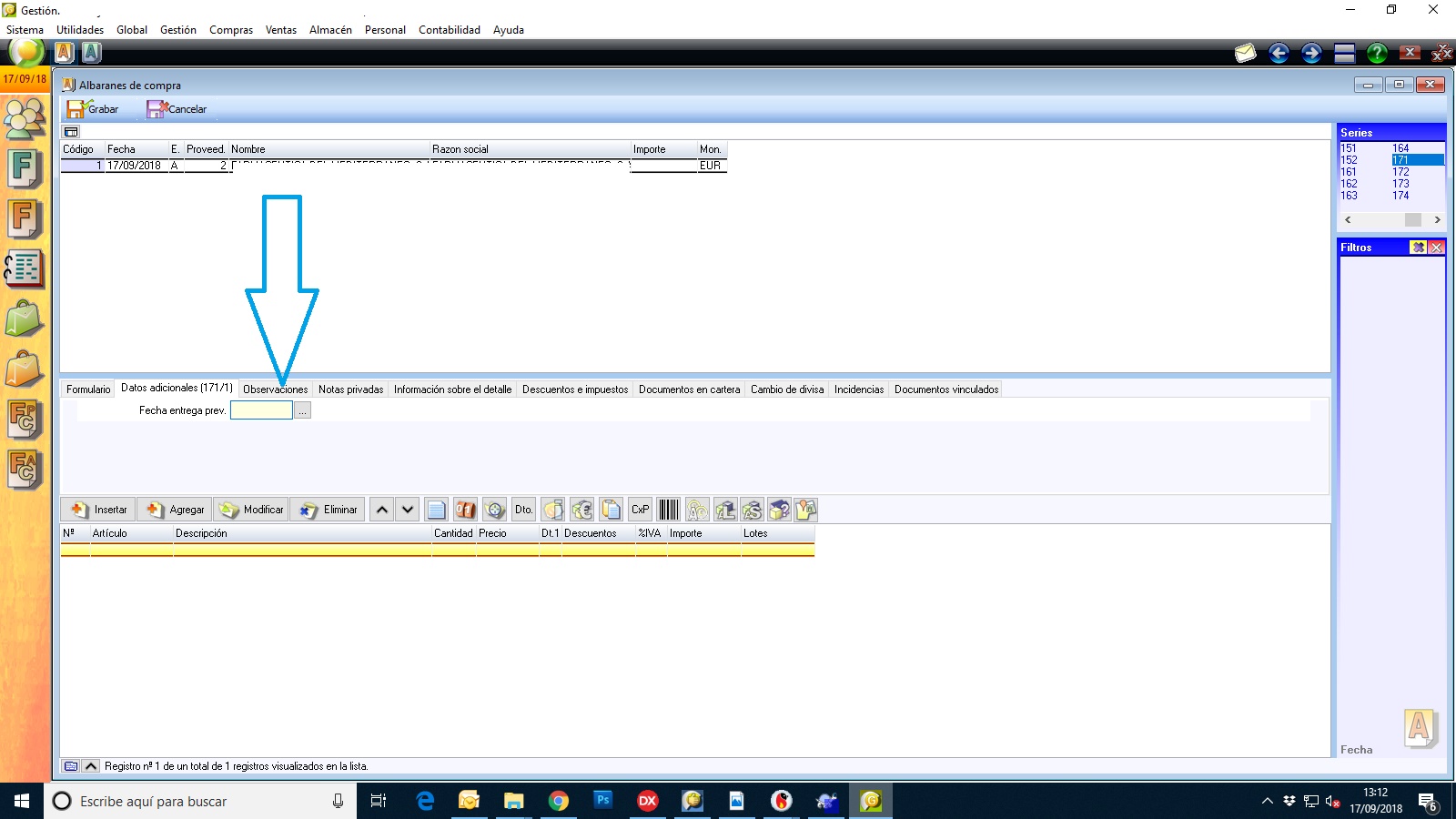This screenshot has width=1456, height=819.
Task: Click the orange F sidebar icon
Action: (x=25, y=218)
